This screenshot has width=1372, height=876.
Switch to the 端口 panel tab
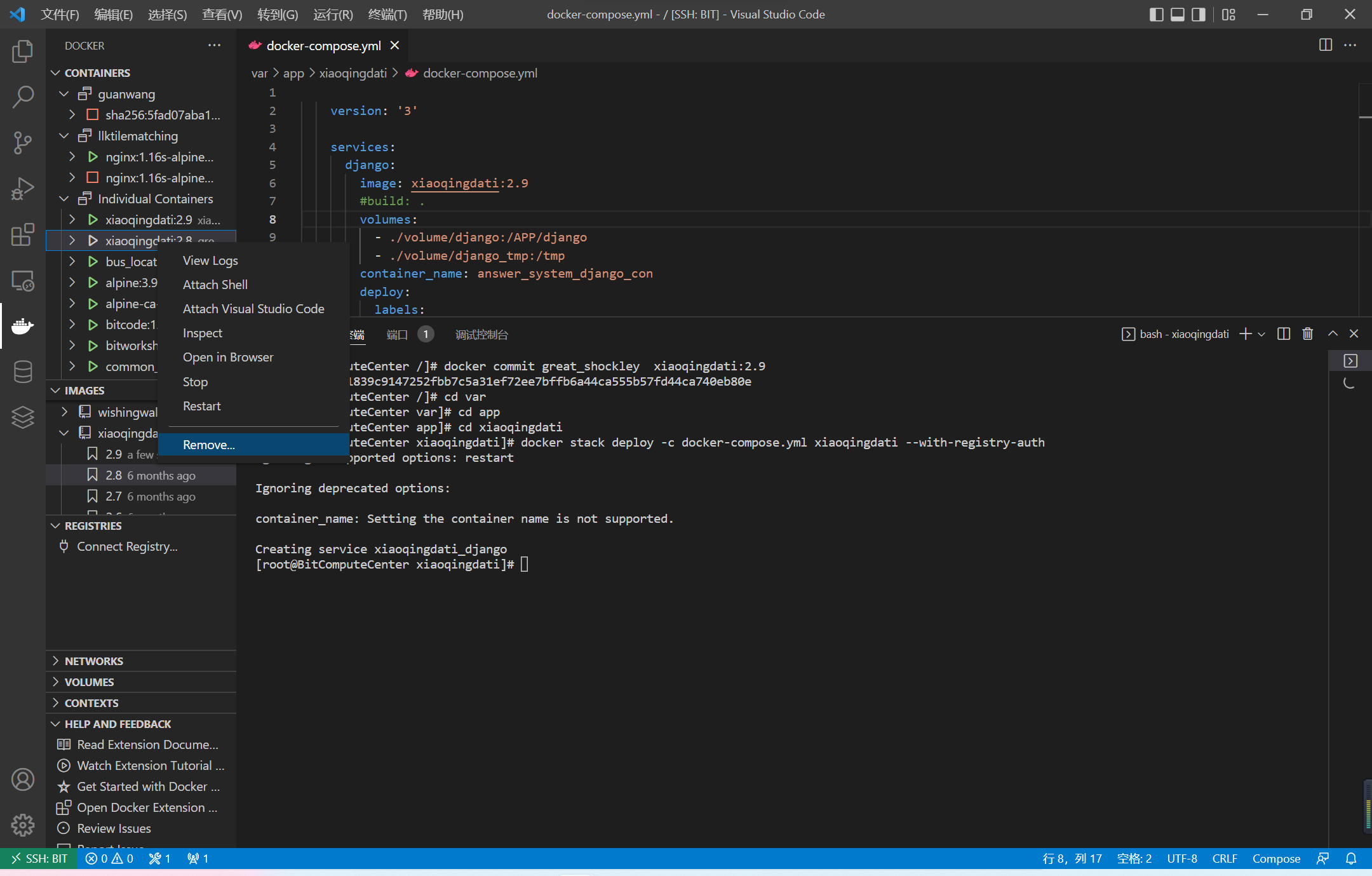(397, 335)
